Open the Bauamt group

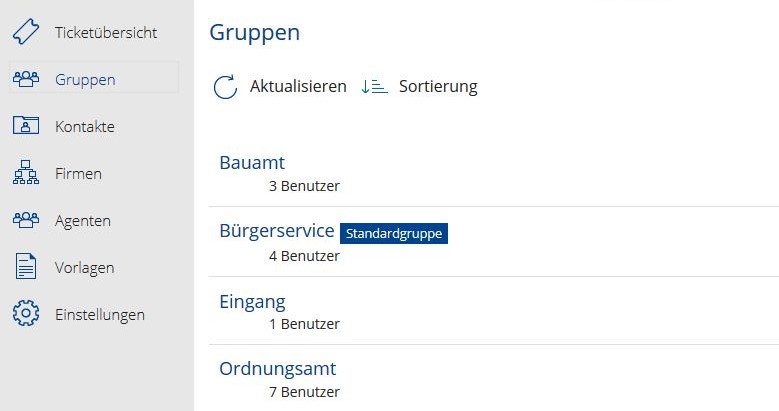pyautogui.click(x=494, y=173)
